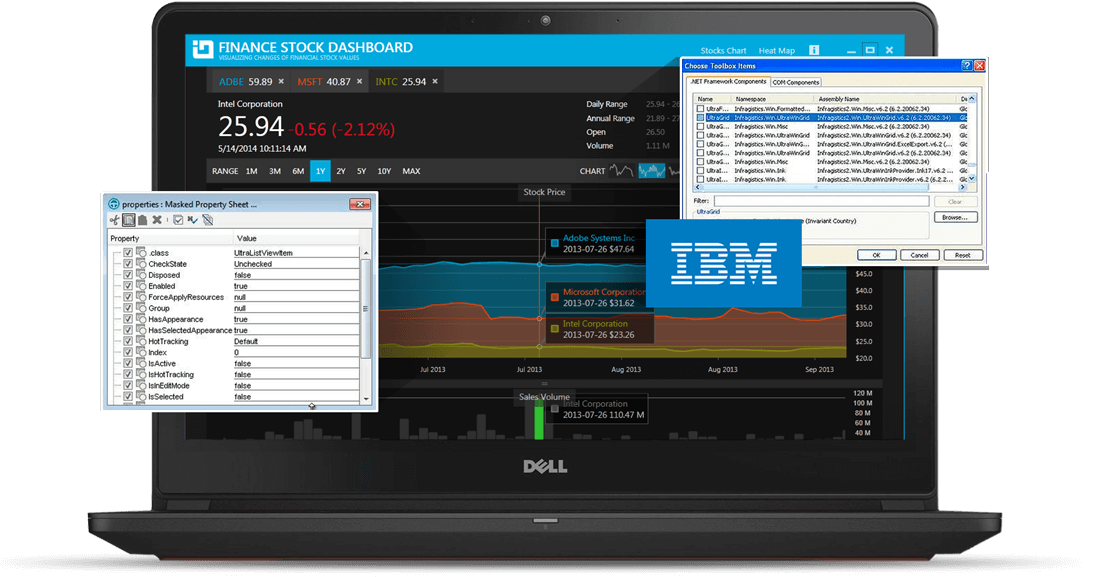Click the Browse... button

[x=954, y=217]
